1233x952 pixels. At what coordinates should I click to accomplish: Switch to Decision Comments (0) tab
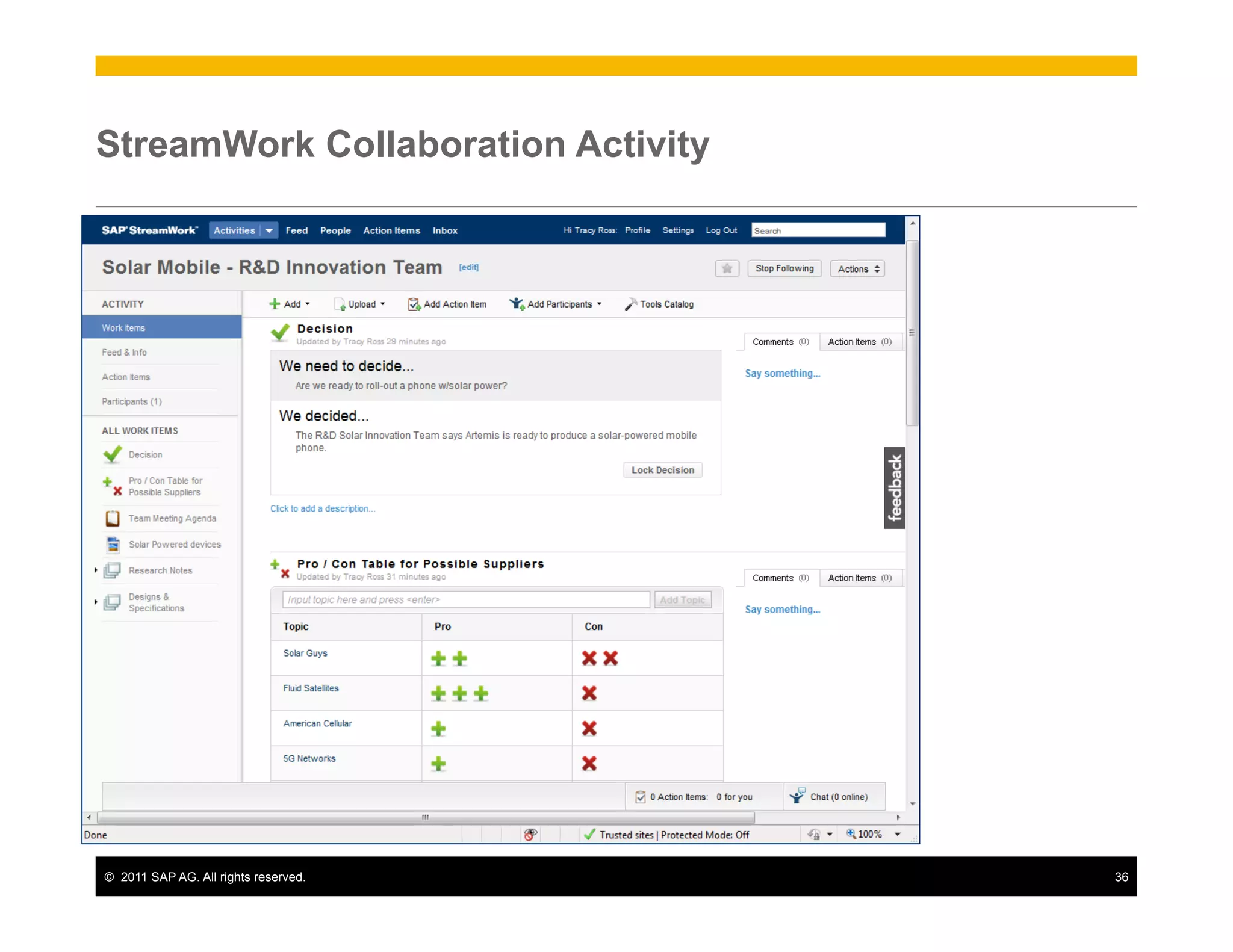781,342
